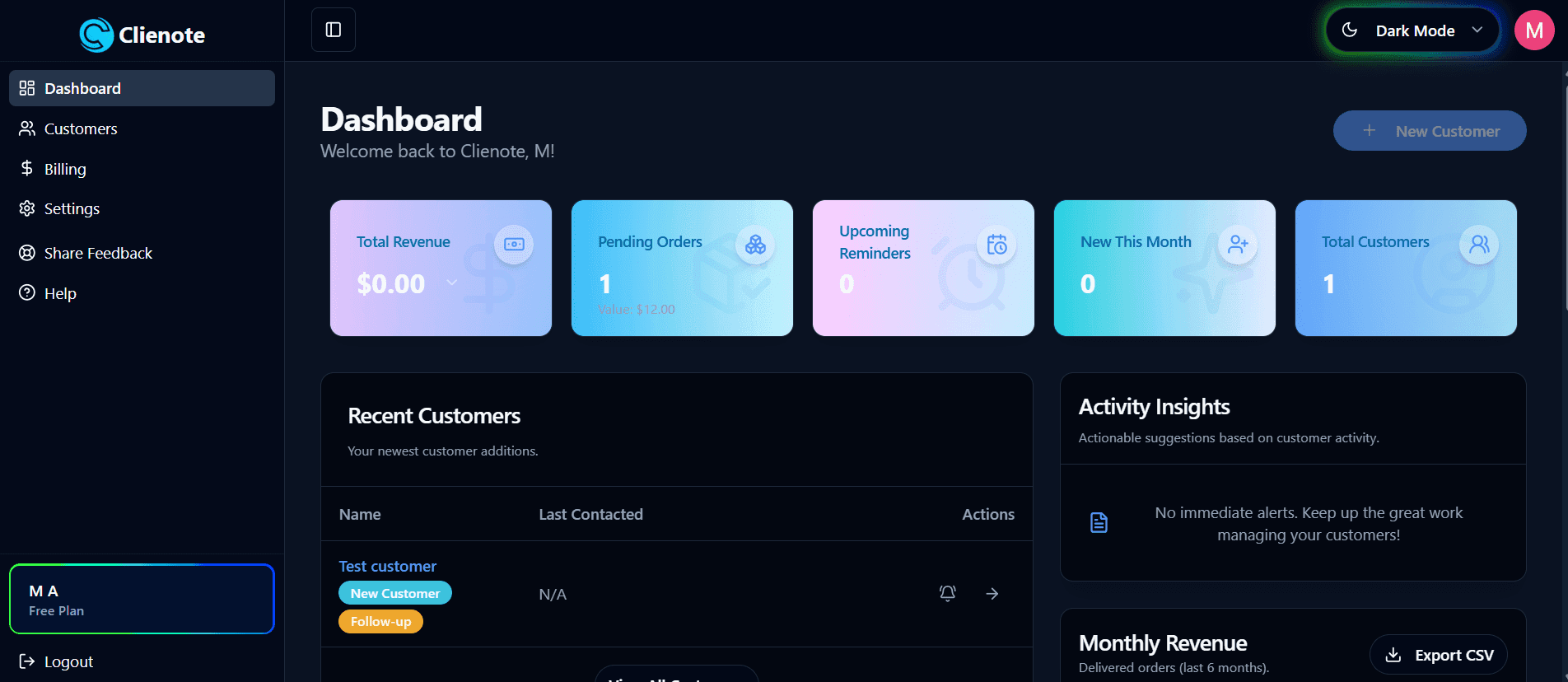Image resolution: width=1568 pixels, height=682 pixels.
Task: Click the Follow-up tag badge
Action: pos(380,621)
